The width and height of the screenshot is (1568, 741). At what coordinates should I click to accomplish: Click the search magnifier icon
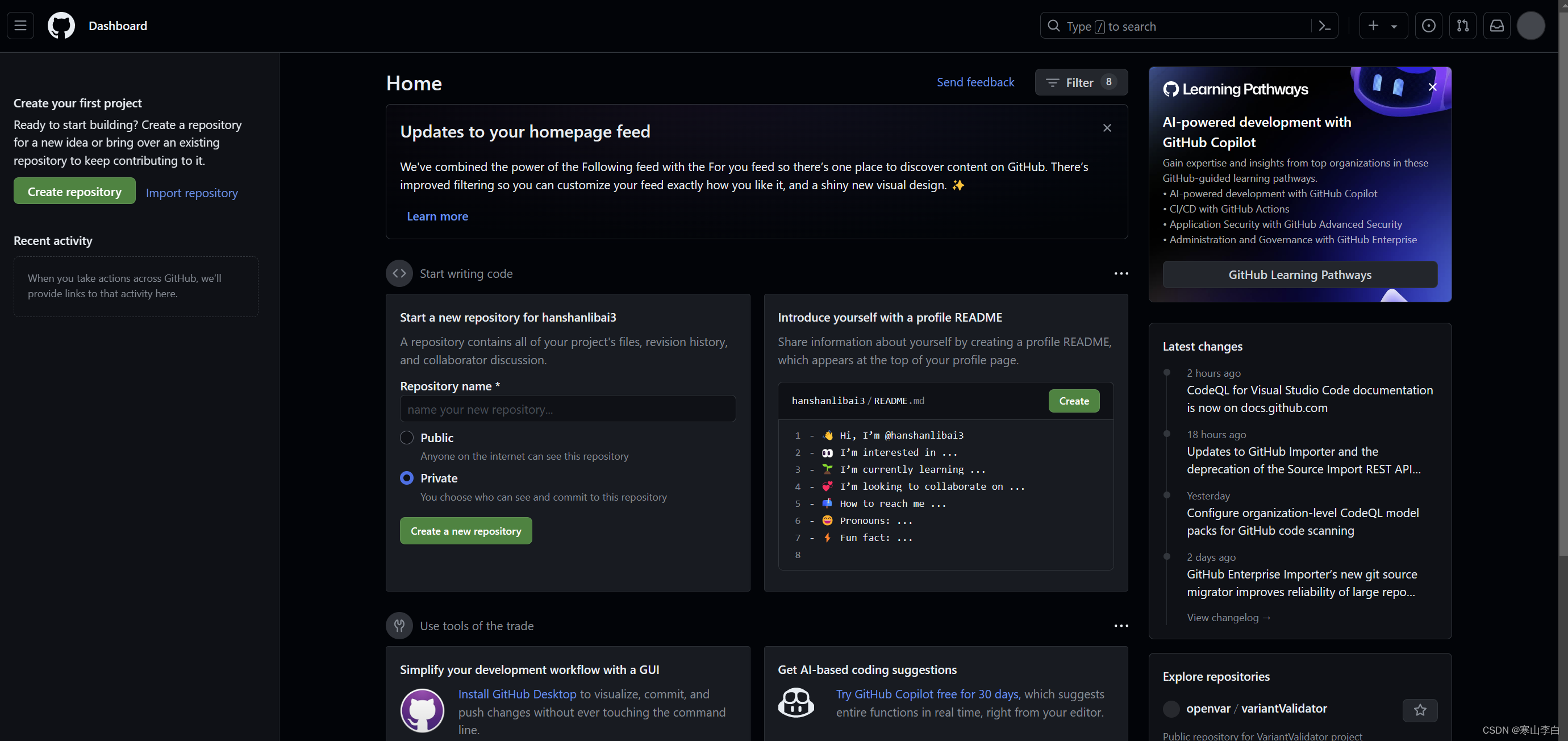[1053, 26]
